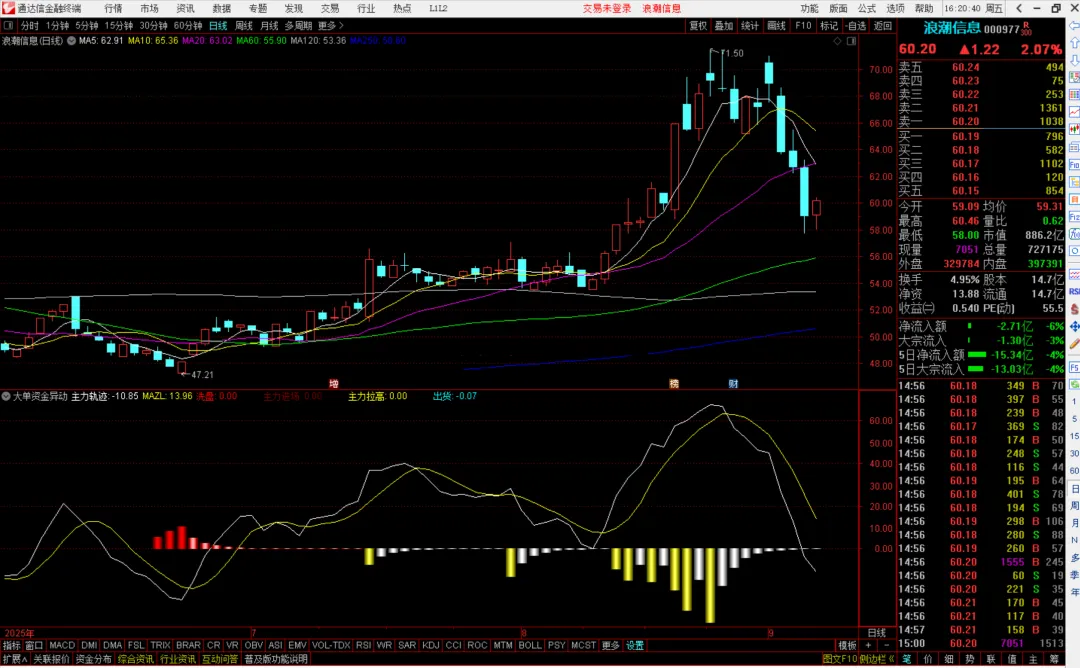Image resolution: width=1080 pixels, height=668 pixels.
Task: Click the 15-minute shortcut in right sidebar
Action: (x=1074, y=436)
